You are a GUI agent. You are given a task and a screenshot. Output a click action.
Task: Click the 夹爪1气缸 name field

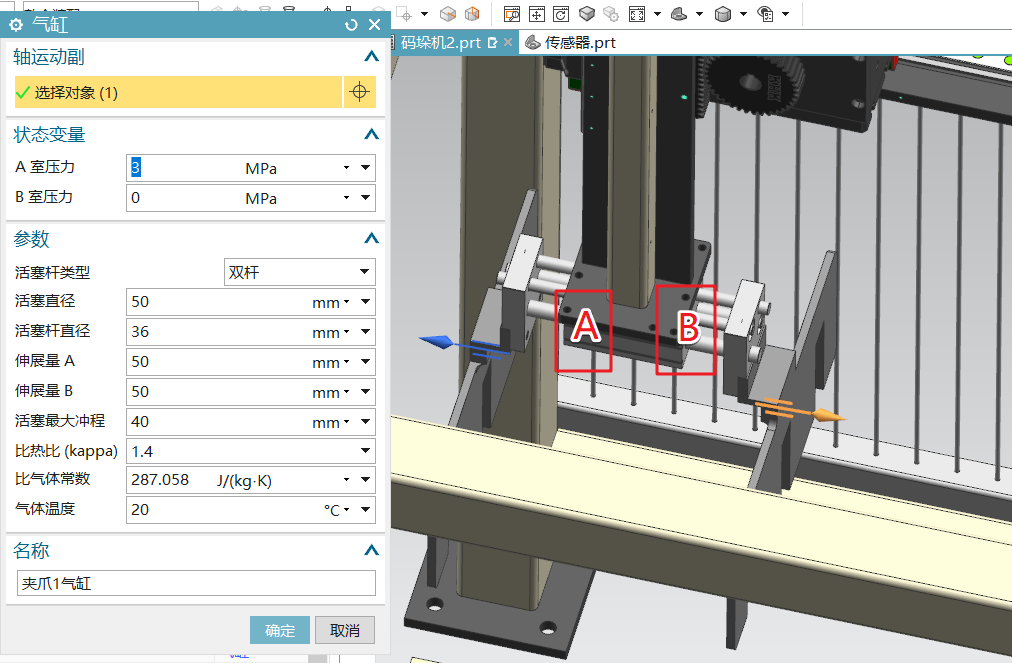point(196,583)
